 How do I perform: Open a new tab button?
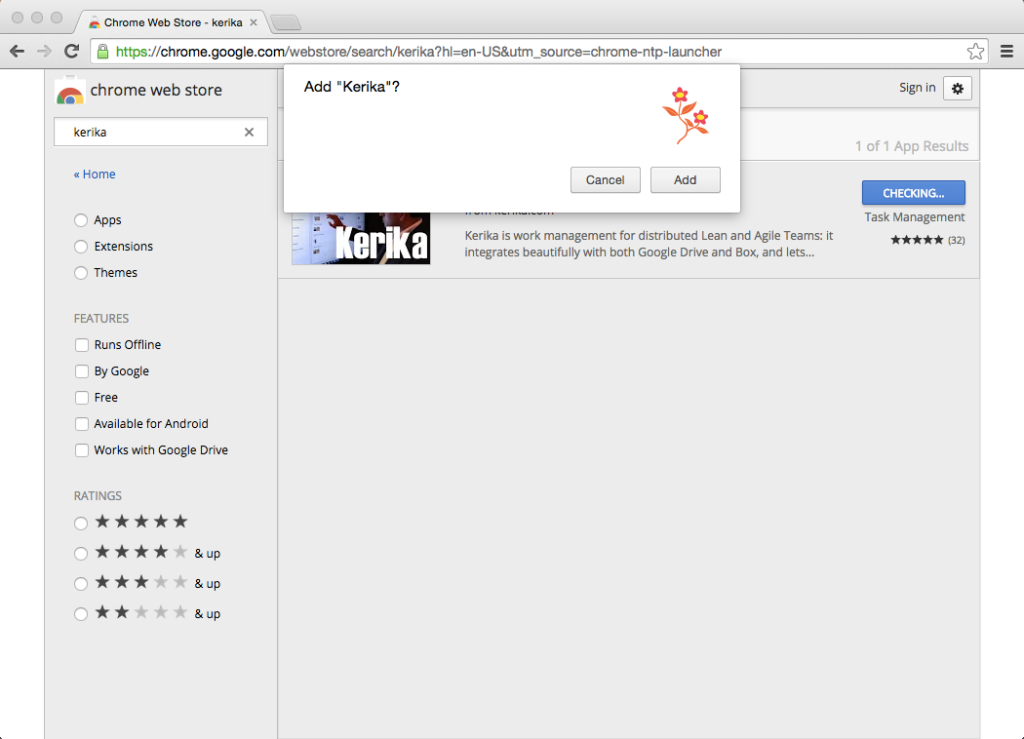coord(286,23)
